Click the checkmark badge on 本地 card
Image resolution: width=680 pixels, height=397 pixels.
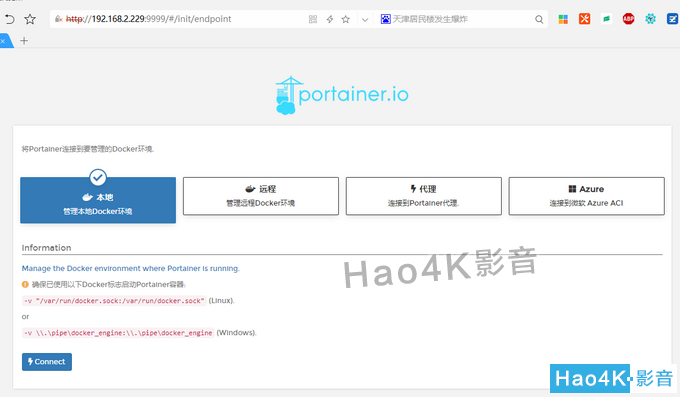(98, 177)
